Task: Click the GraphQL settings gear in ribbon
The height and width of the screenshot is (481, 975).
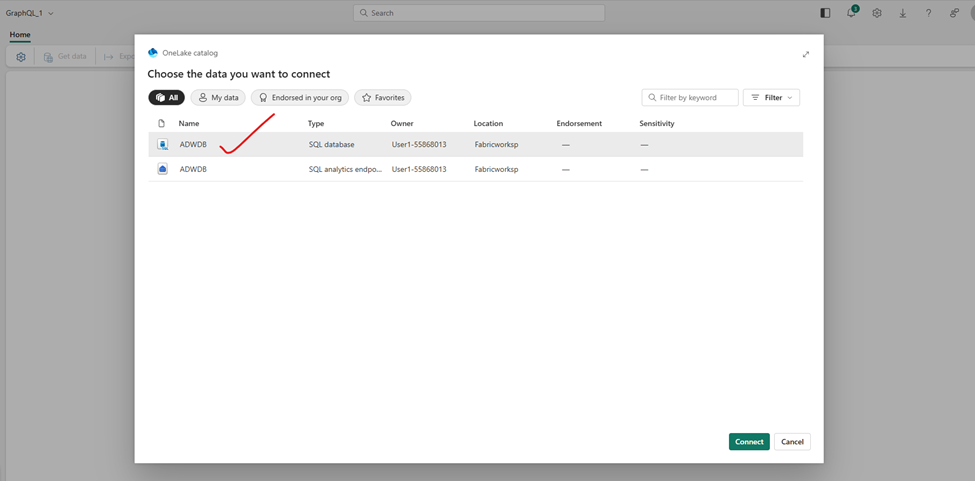Action: coord(21,57)
